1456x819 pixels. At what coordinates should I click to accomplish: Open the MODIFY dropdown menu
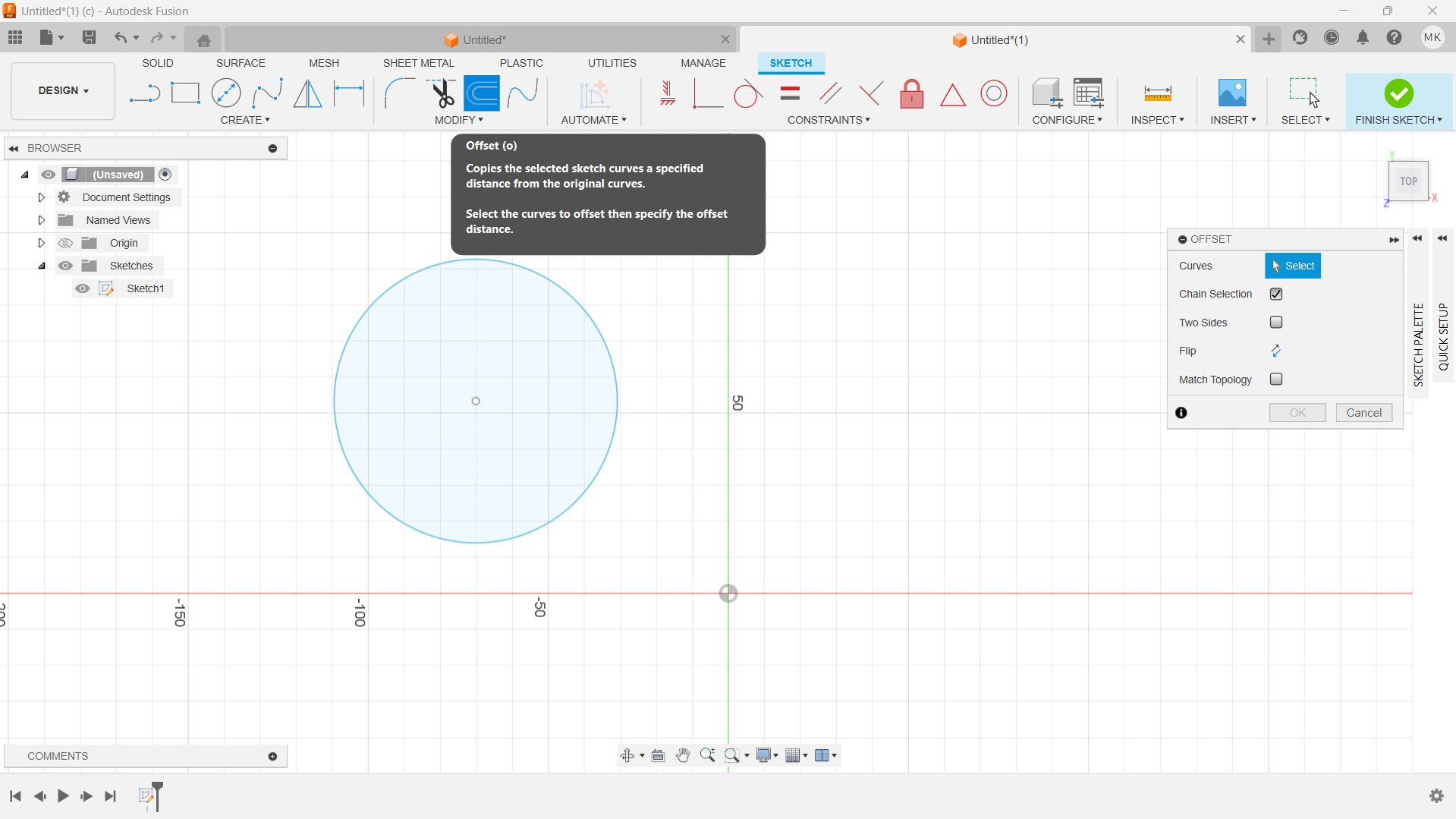pos(459,120)
